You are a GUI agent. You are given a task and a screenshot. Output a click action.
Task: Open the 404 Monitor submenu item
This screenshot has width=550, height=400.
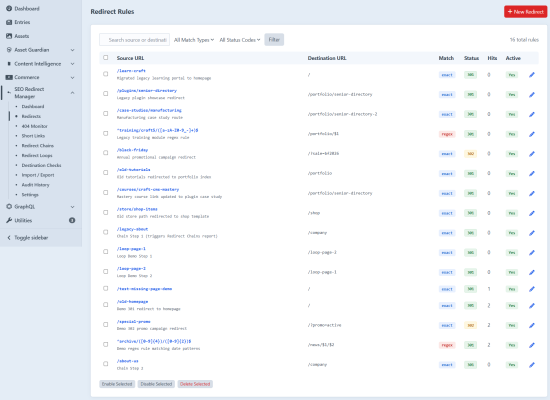pyautogui.click(x=34, y=126)
